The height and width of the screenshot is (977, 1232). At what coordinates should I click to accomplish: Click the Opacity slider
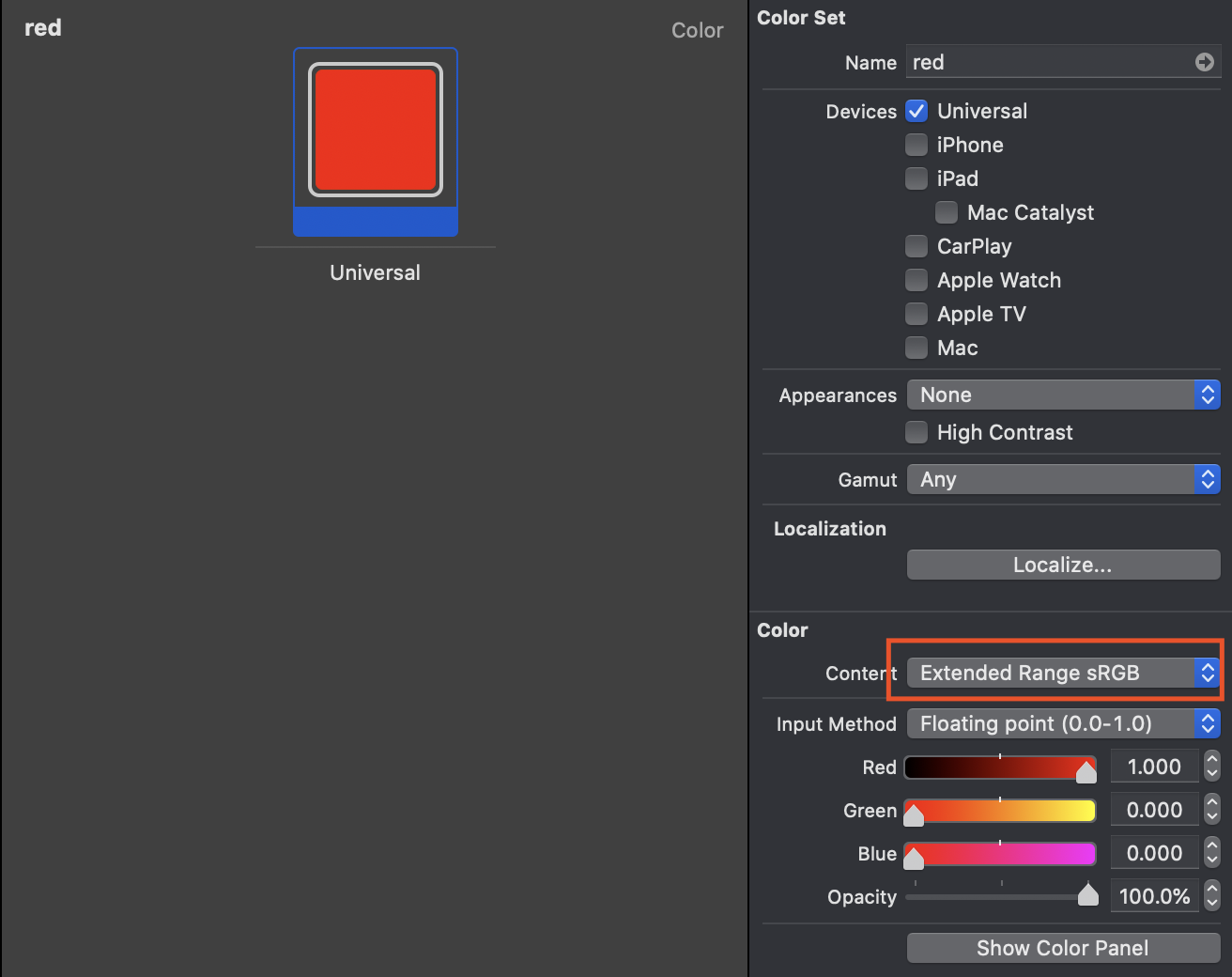1000,896
